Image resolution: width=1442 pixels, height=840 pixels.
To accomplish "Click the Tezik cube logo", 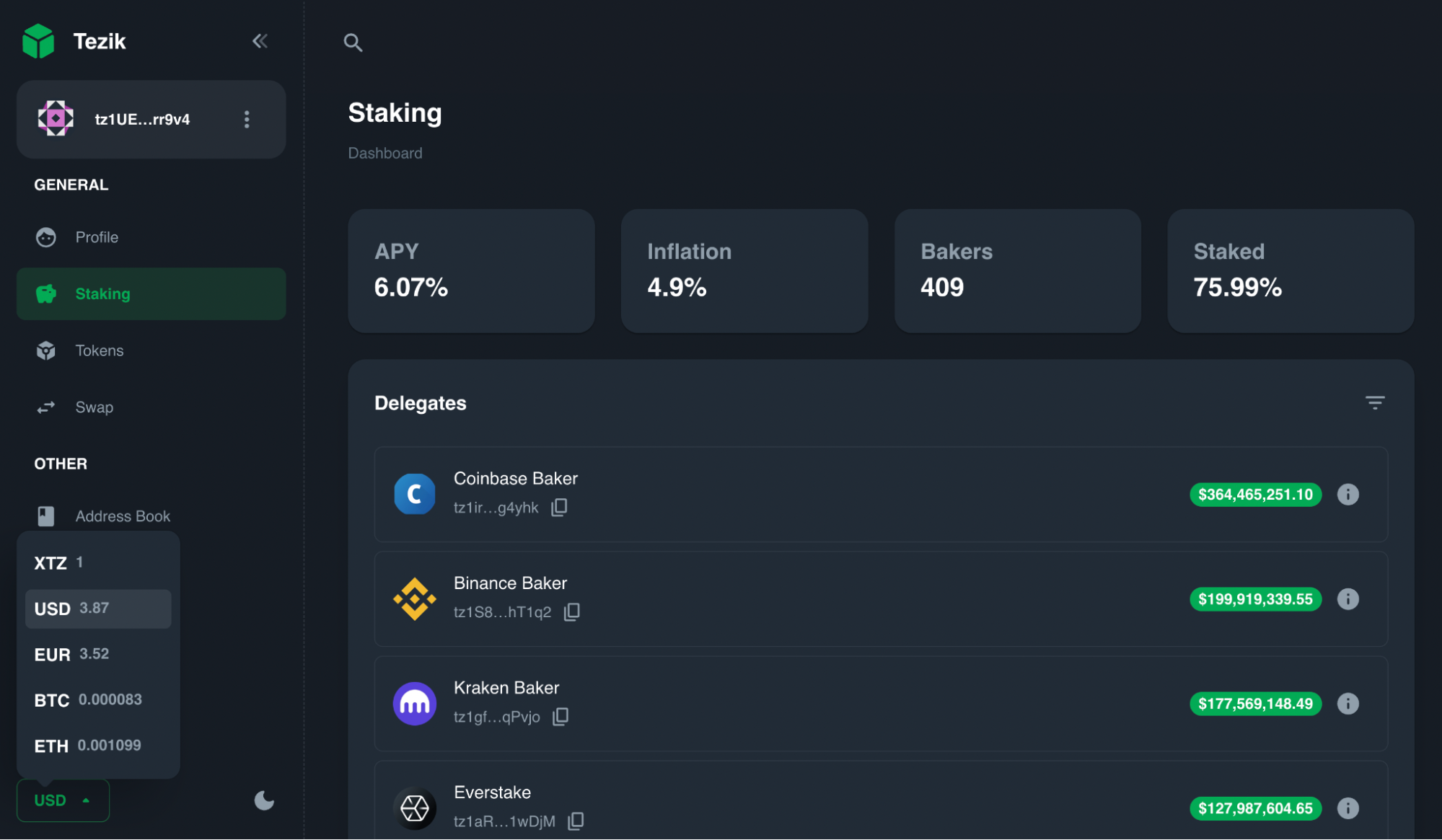I will tap(38, 41).
